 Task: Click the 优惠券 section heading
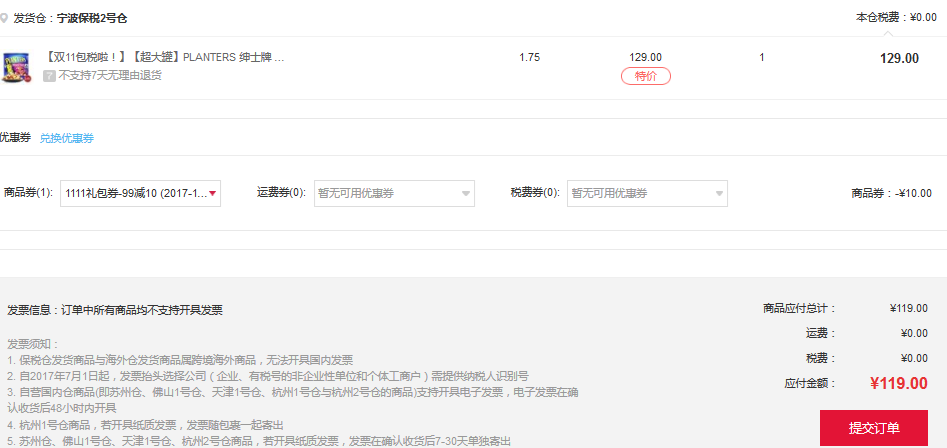16,138
